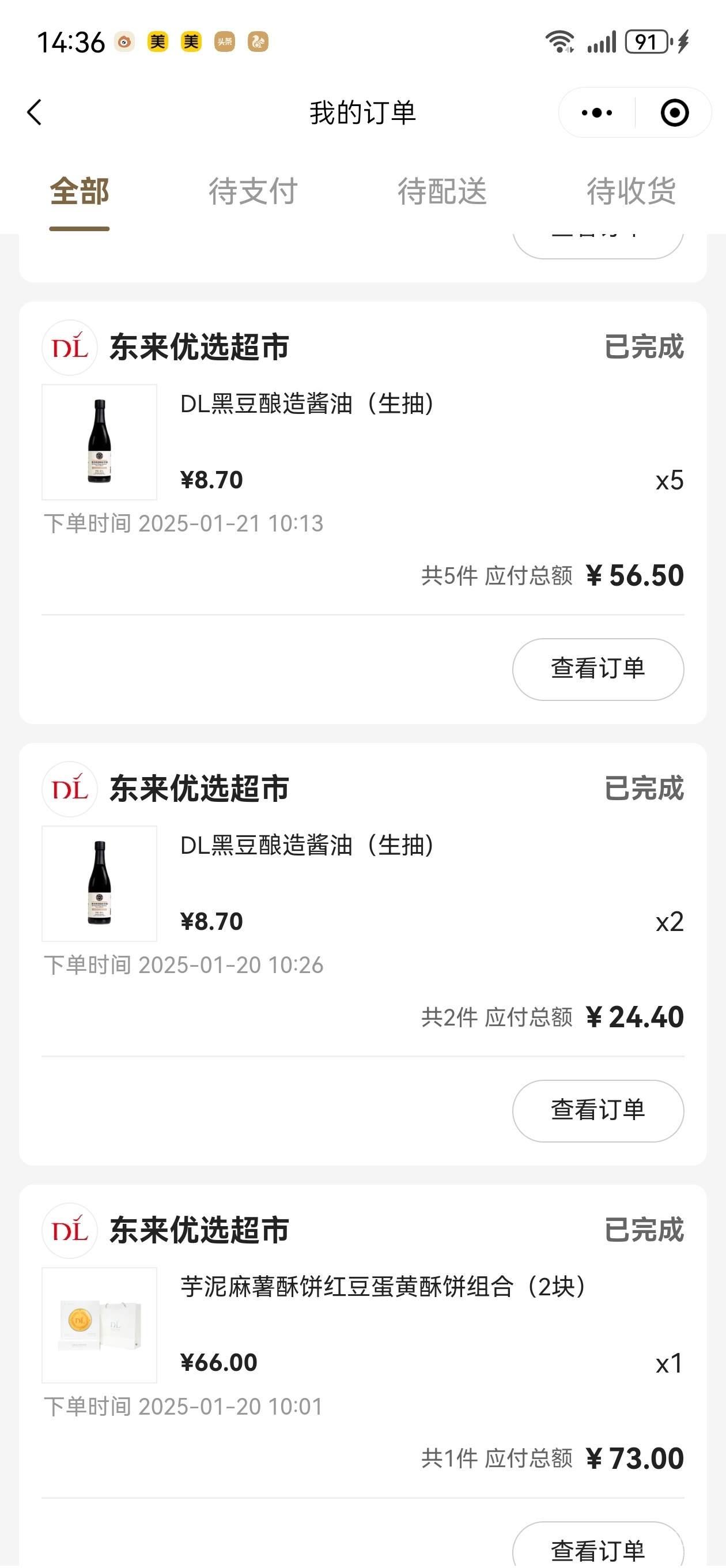Tap the DL store logo on 56.50 order
Image resolution: width=726 pixels, height=1568 pixels.
tap(70, 348)
